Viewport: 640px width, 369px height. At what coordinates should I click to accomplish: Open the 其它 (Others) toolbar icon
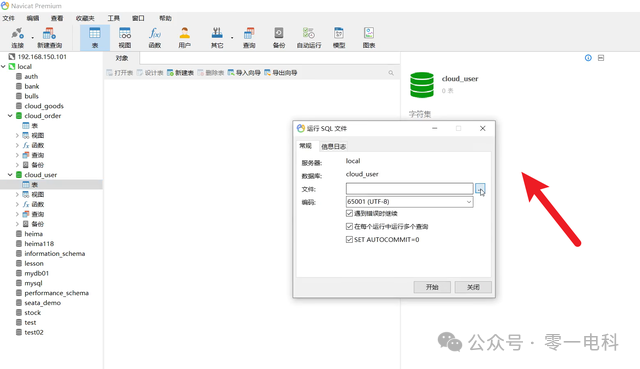pyautogui.click(x=217, y=38)
